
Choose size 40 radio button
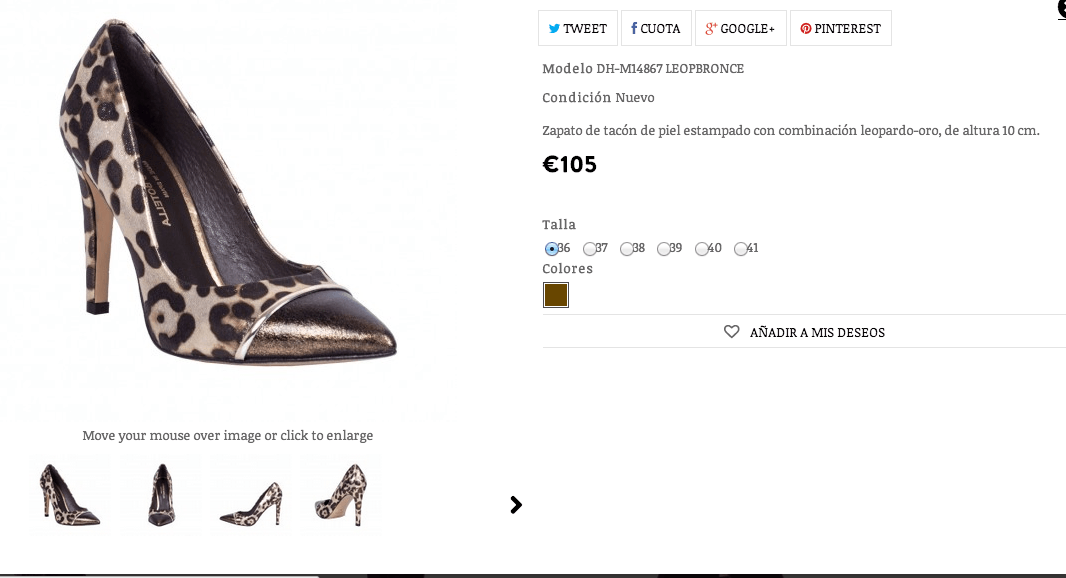[x=702, y=249]
